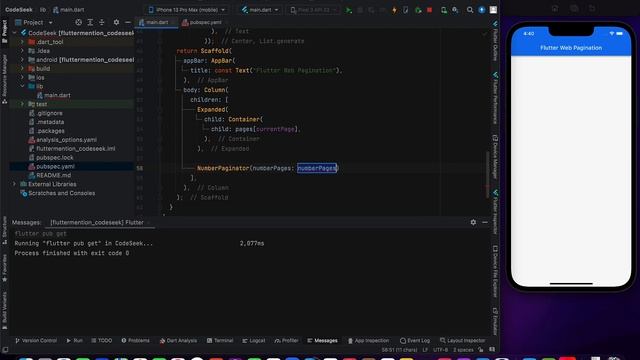Open the Version Control tool tab
Image resolution: width=640 pixels, height=360 pixels.
click(x=36, y=340)
